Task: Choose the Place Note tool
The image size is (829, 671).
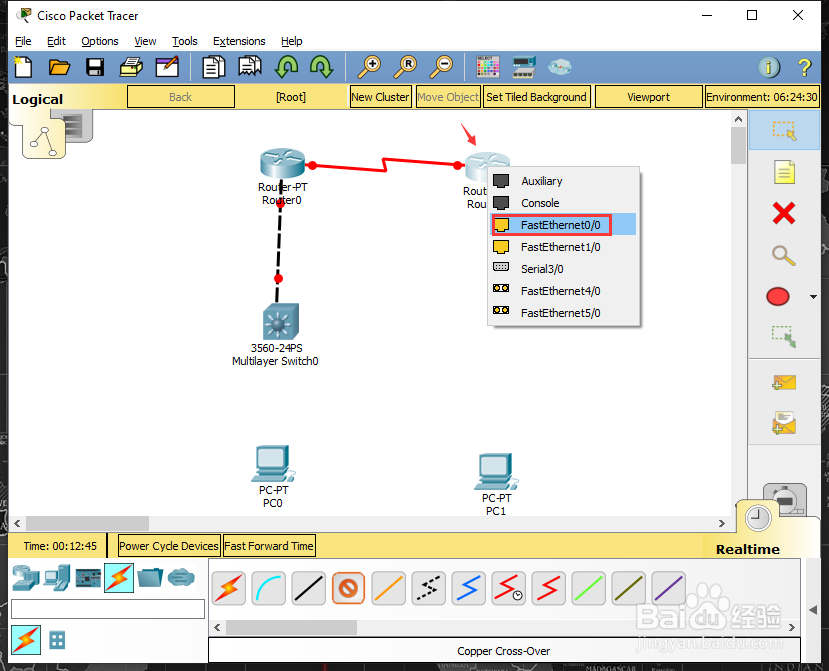Action: pos(784,172)
